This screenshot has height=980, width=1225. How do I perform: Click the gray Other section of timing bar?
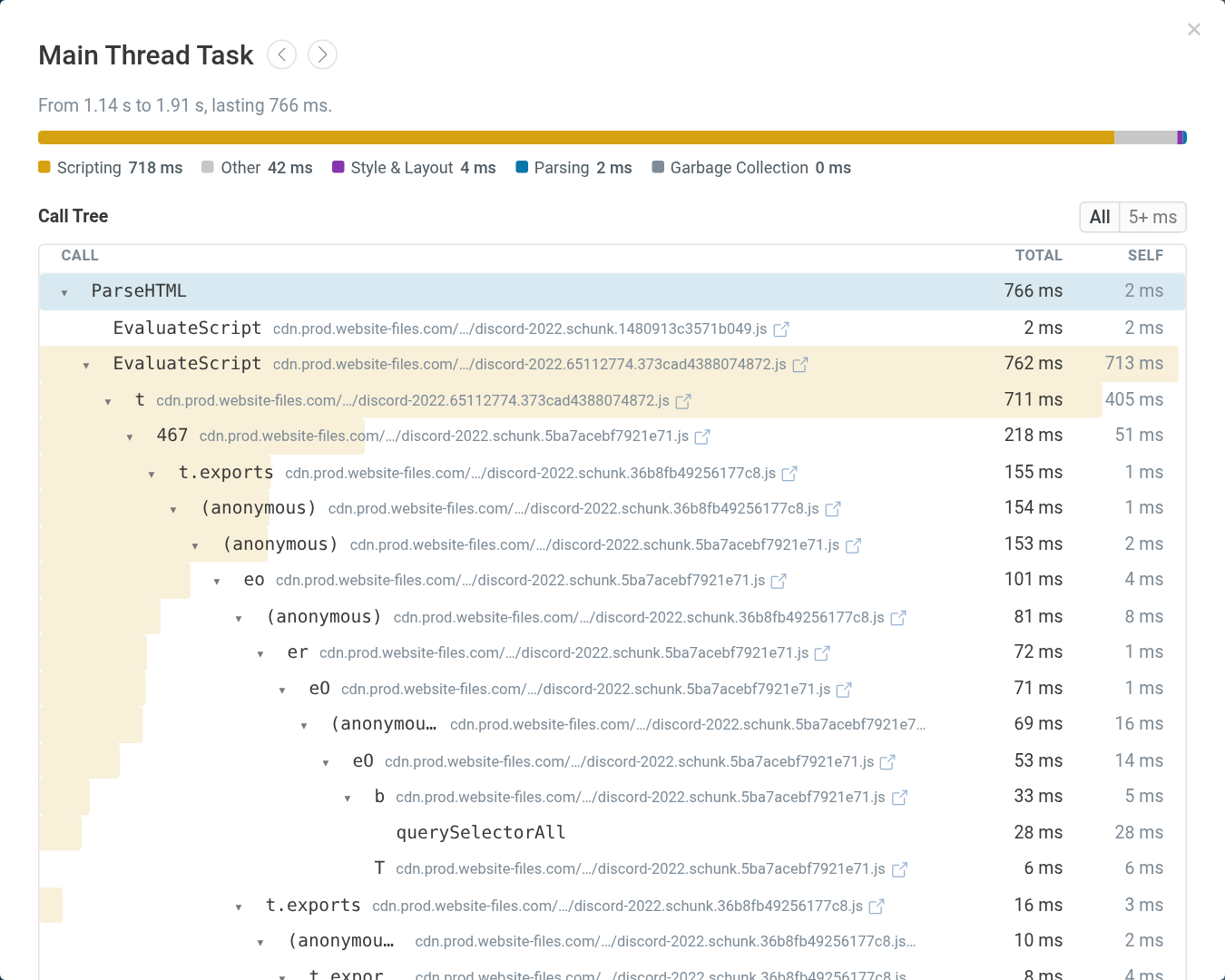pyautogui.click(x=1145, y=138)
